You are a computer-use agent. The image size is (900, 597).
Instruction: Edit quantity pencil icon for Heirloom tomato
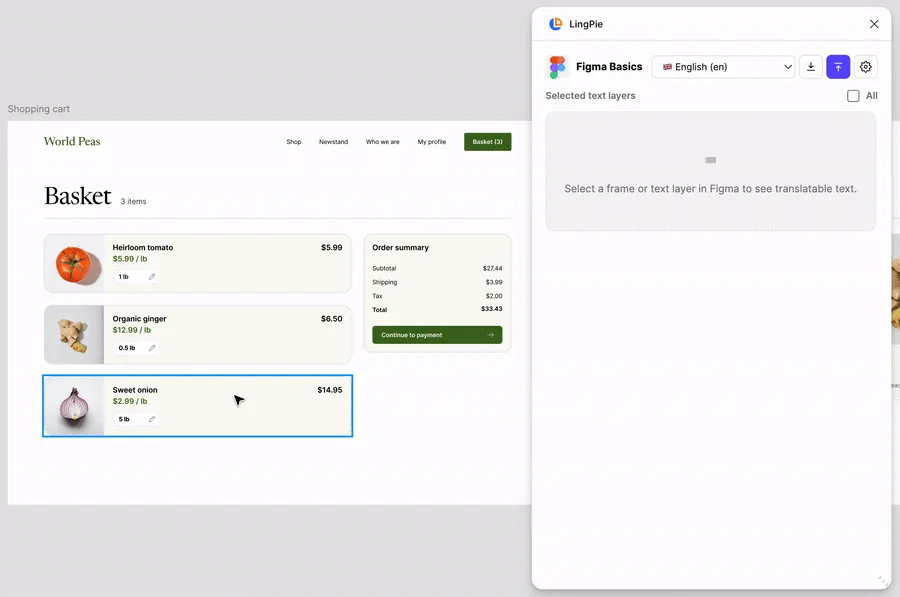[152, 277]
